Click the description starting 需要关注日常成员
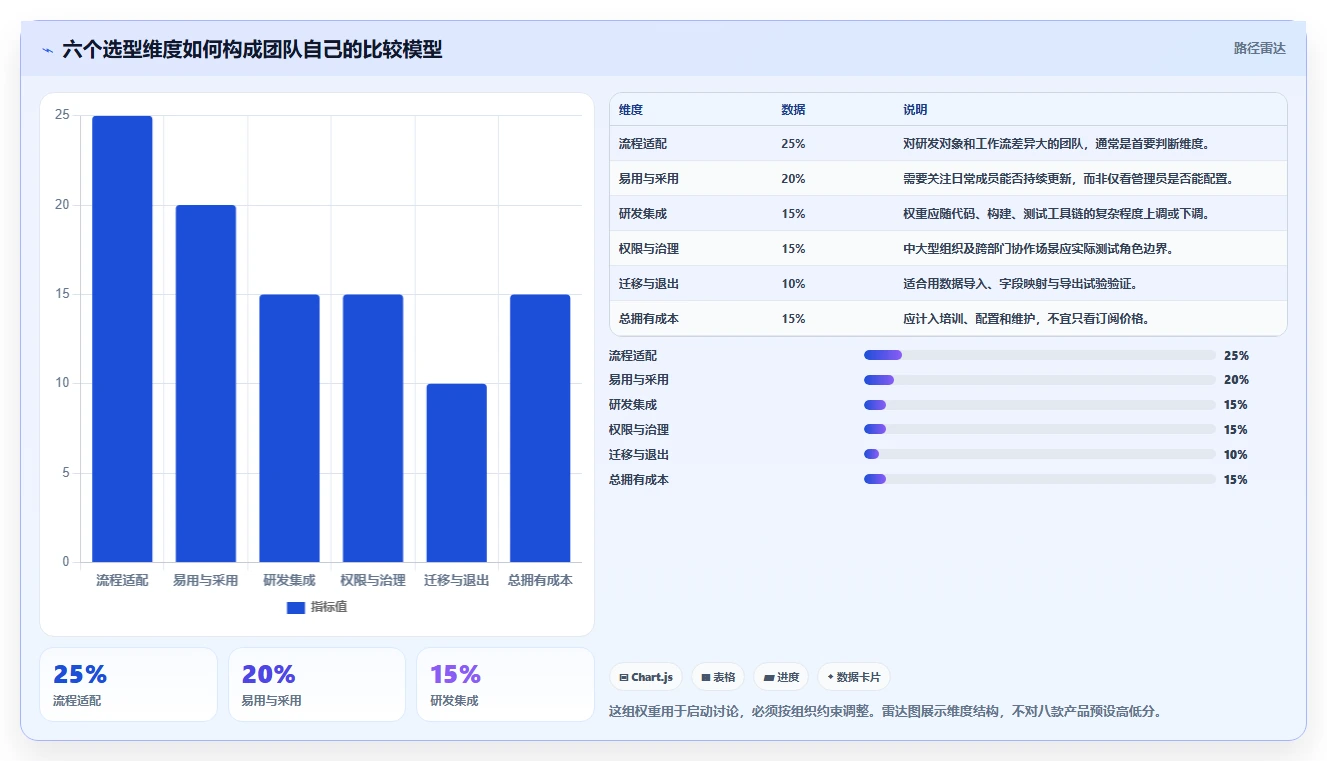This screenshot has height=761, width=1327. pos(1069,179)
